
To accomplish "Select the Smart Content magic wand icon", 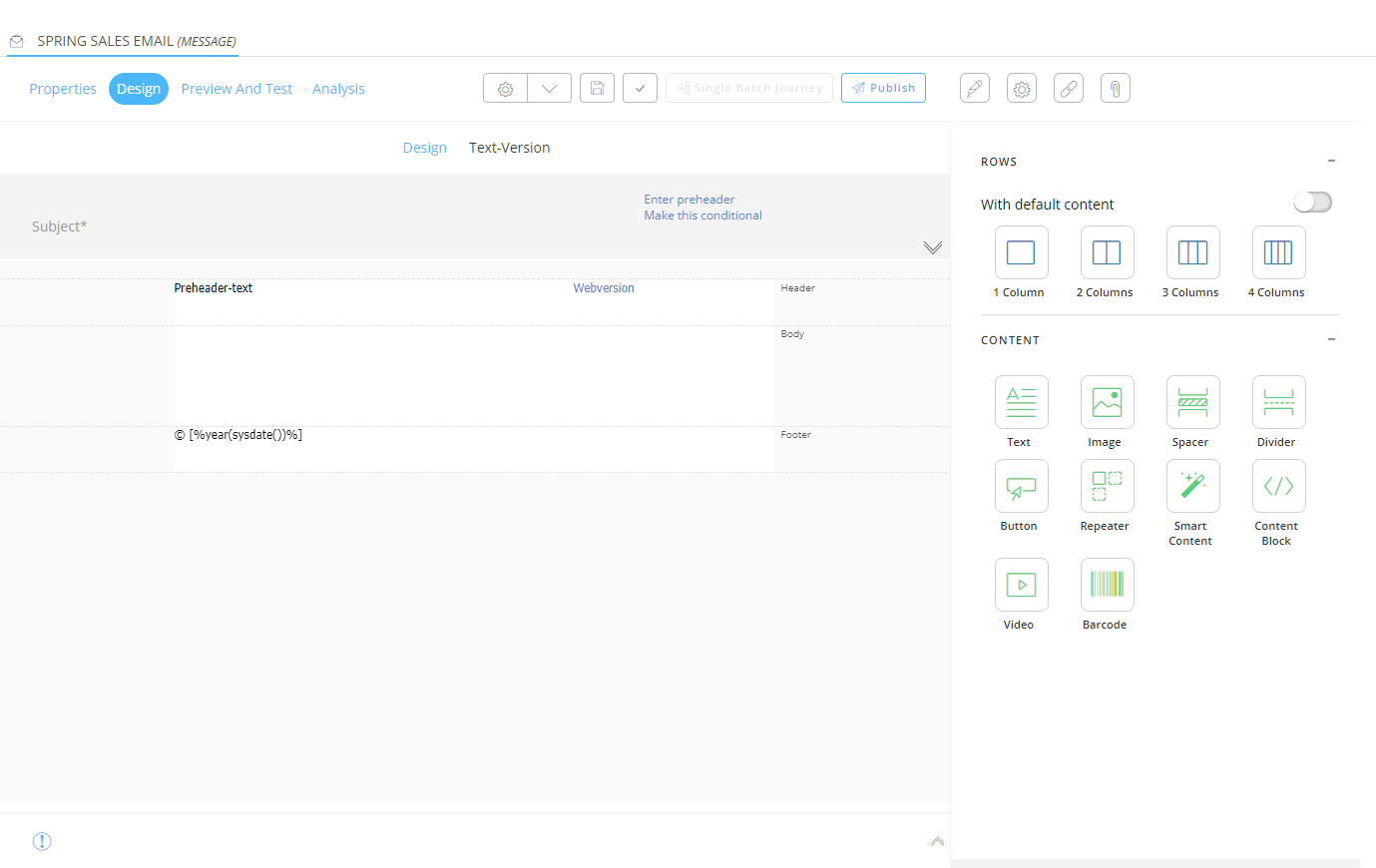I will pyautogui.click(x=1192, y=486).
